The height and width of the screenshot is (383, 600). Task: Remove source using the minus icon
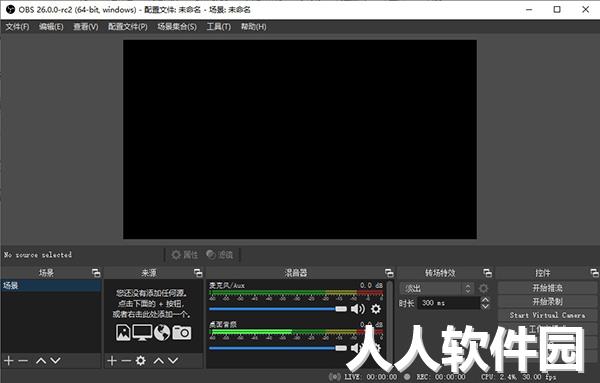pyautogui.click(x=126, y=360)
